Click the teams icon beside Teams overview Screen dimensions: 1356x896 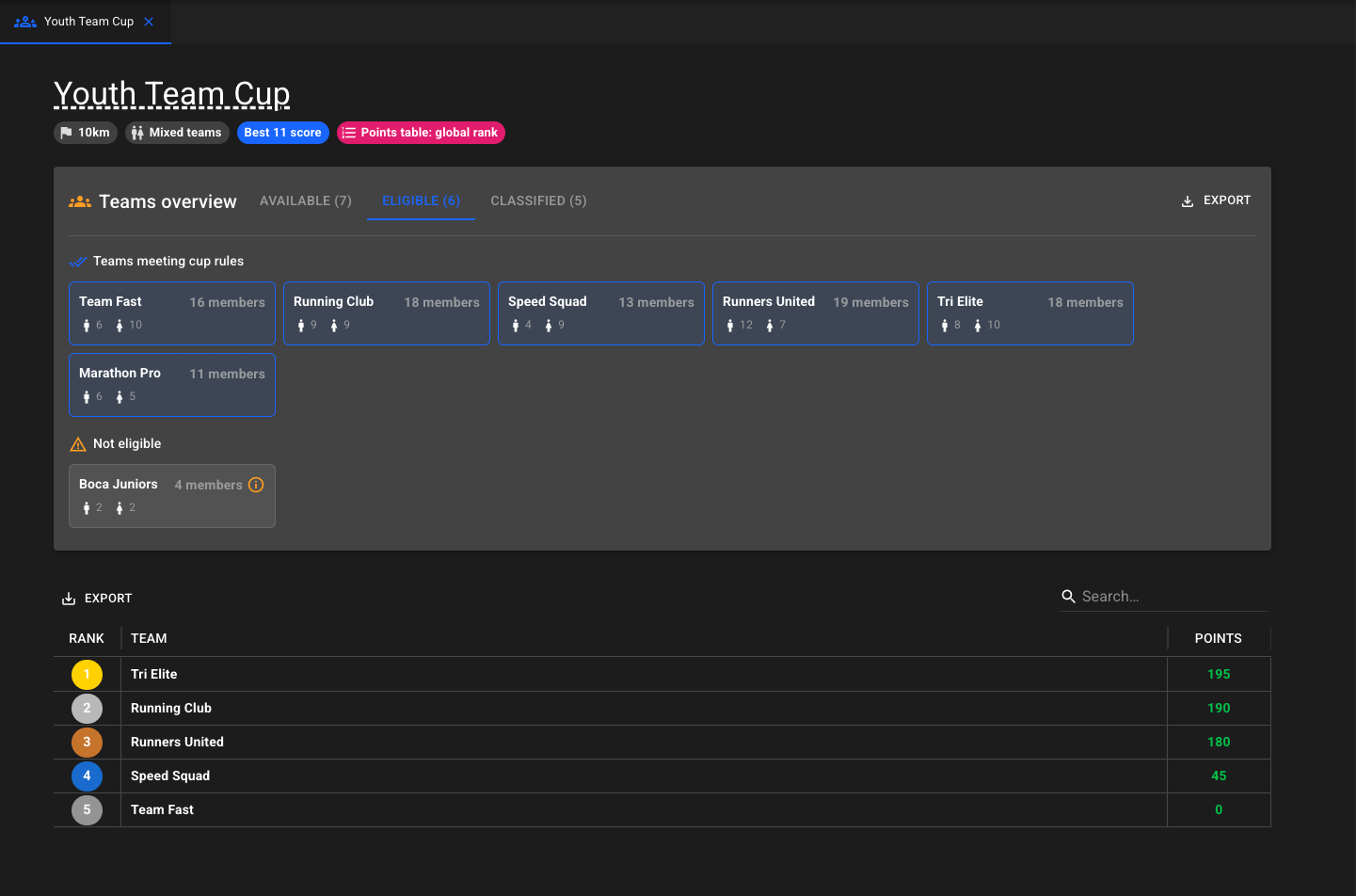tap(80, 202)
